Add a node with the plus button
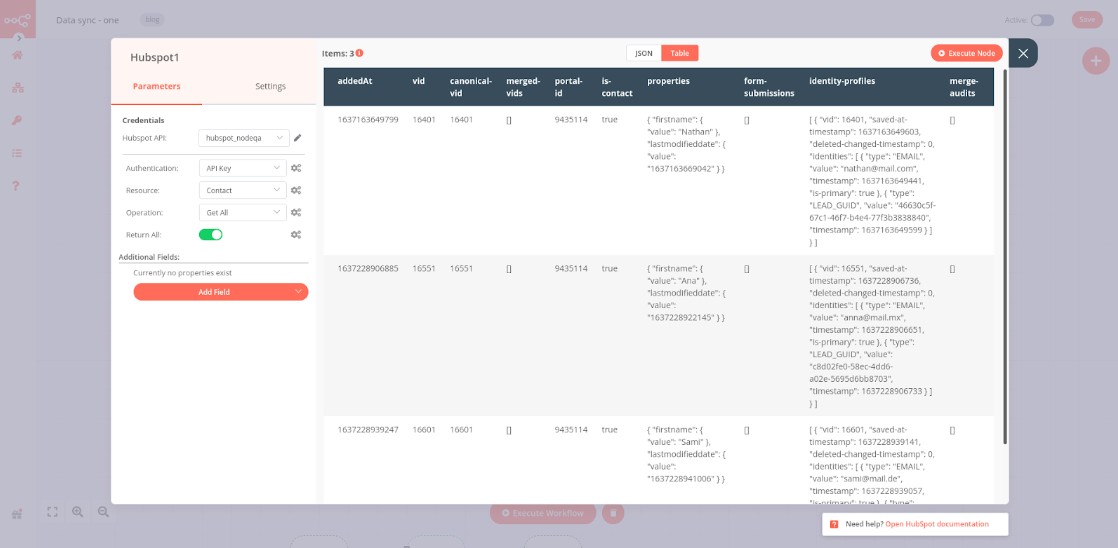The image size is (1118, 548). pyautogui.click(x=1095, y=61)
